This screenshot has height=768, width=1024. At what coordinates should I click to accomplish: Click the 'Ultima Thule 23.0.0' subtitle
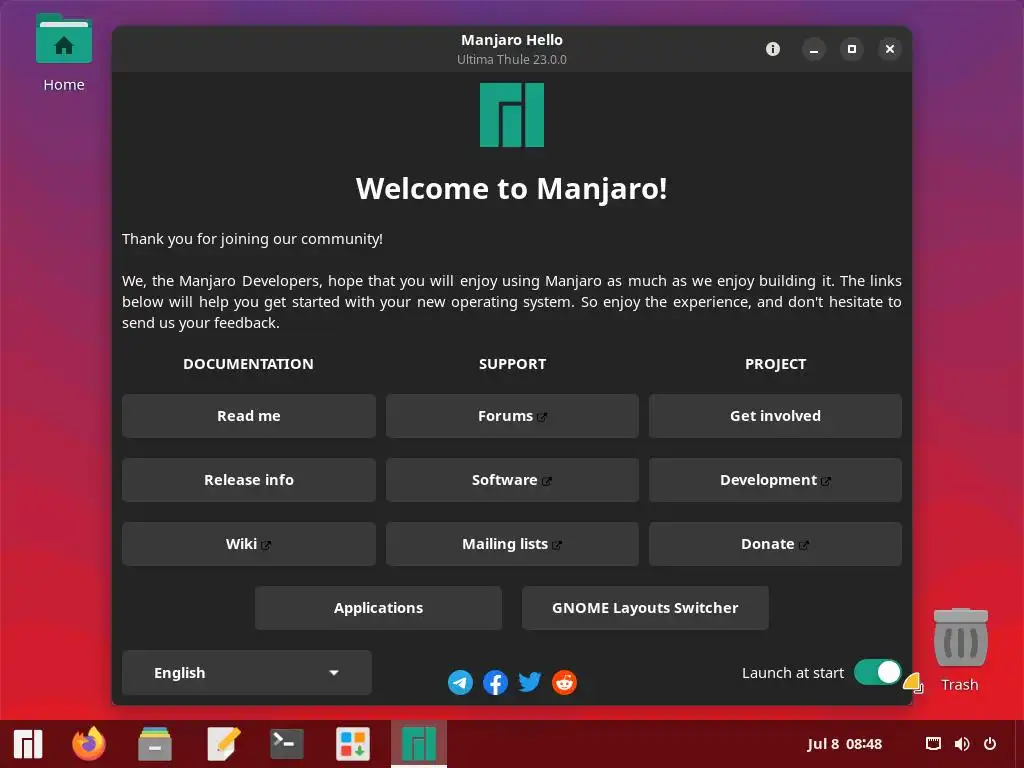pos(512,59)
